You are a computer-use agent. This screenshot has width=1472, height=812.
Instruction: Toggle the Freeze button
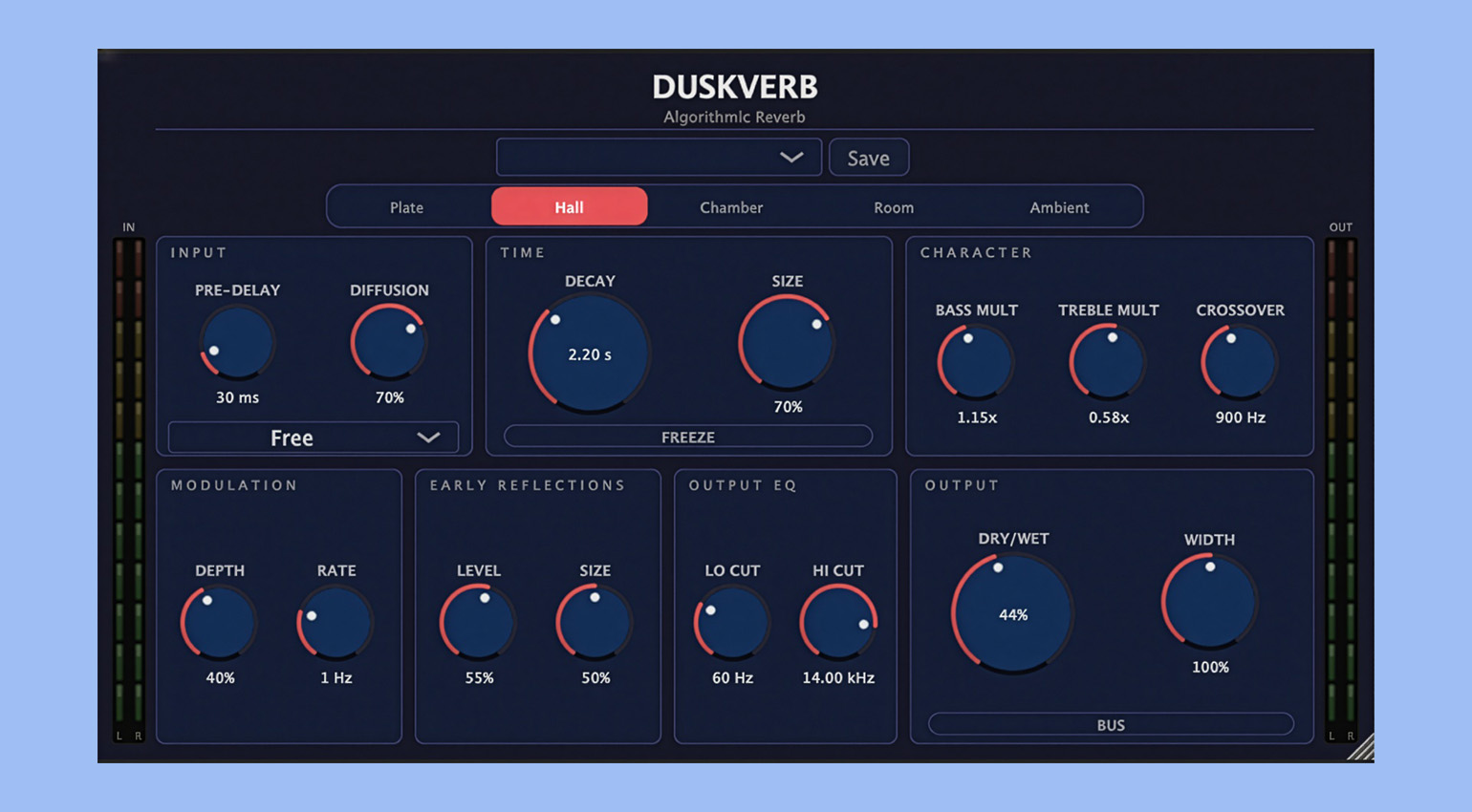688,437
